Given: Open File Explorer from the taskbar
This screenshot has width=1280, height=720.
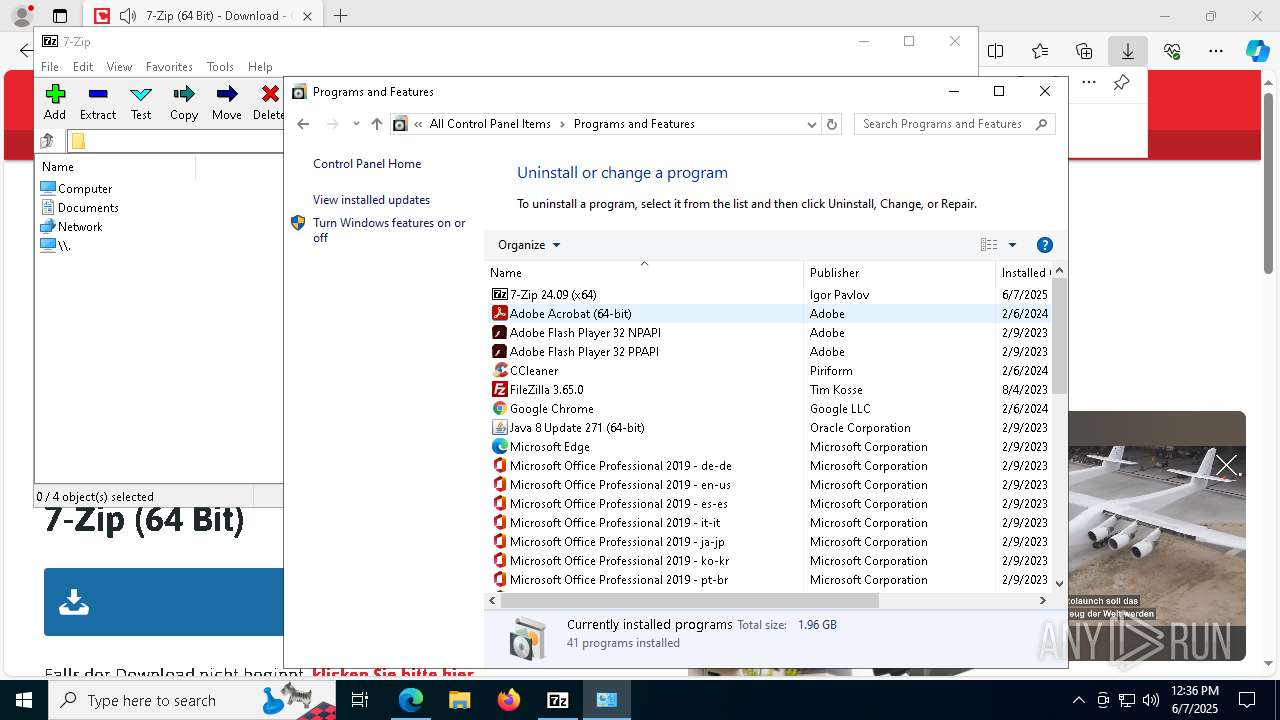Looking at the screenshot, I should (x=460, y=700).
